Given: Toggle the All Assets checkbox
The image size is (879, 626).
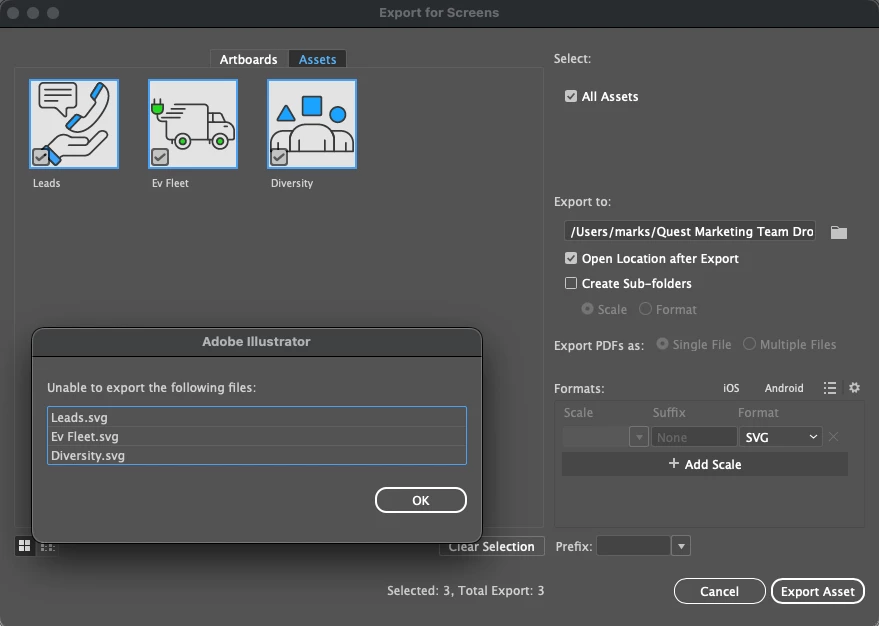Looking at the screenshot, I should tap(571, 96).
